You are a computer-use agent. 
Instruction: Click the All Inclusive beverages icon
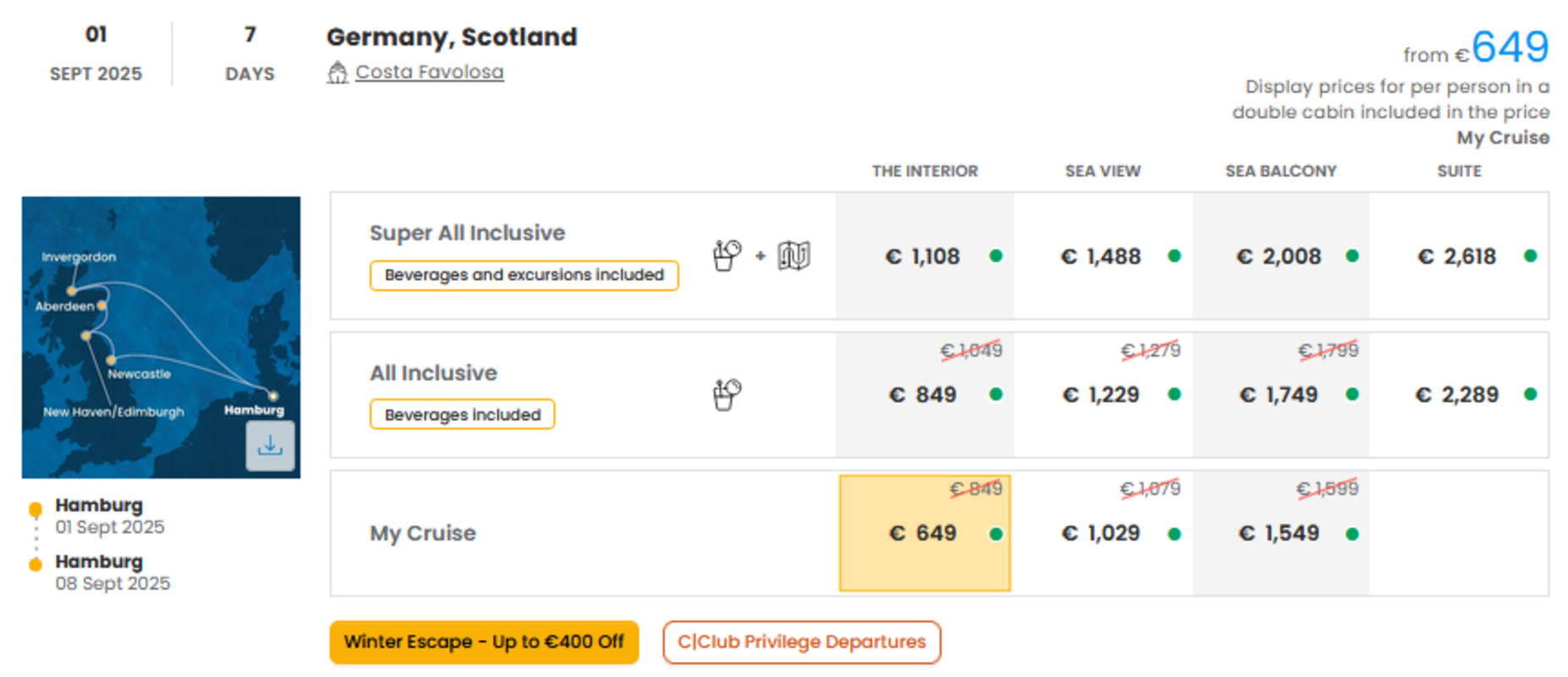tap(726, 394)
